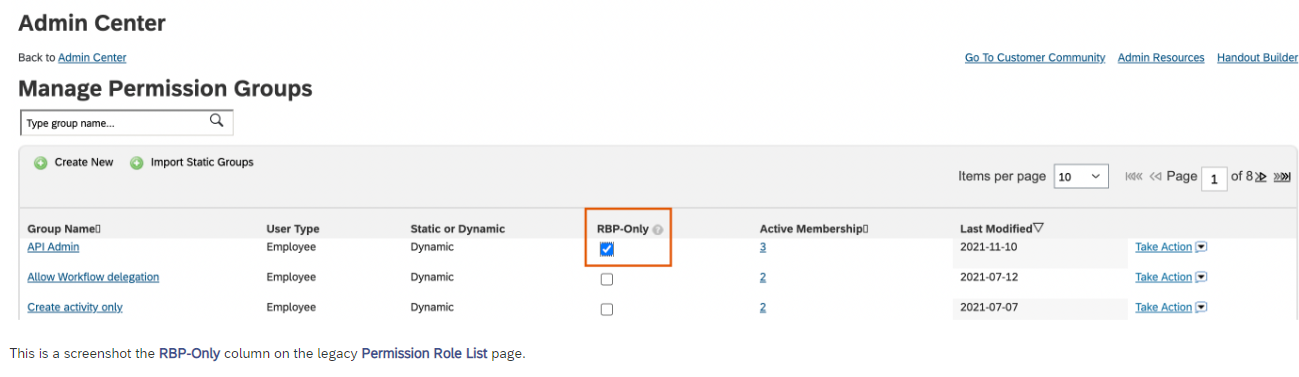Open the Items per page dropdown

point(1080,177)
